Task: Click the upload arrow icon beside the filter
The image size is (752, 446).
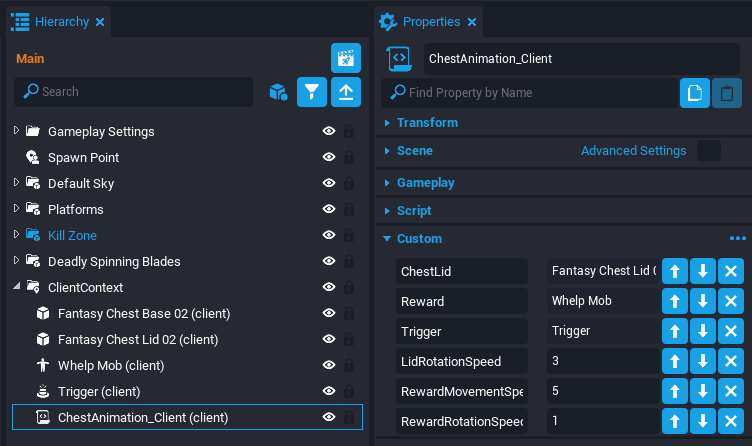Action: (346, 92)
